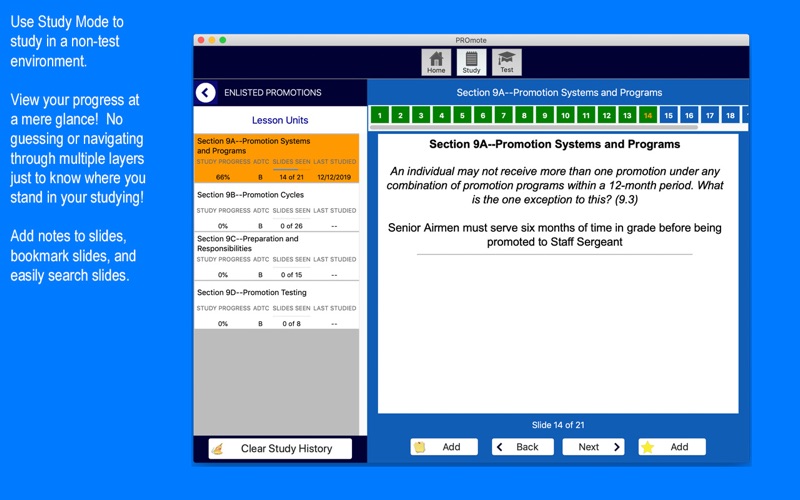The height and width of the screenshot is (500, 800).
Task: Click the yellow minimize window button
Action: click(x=212, y=40)
